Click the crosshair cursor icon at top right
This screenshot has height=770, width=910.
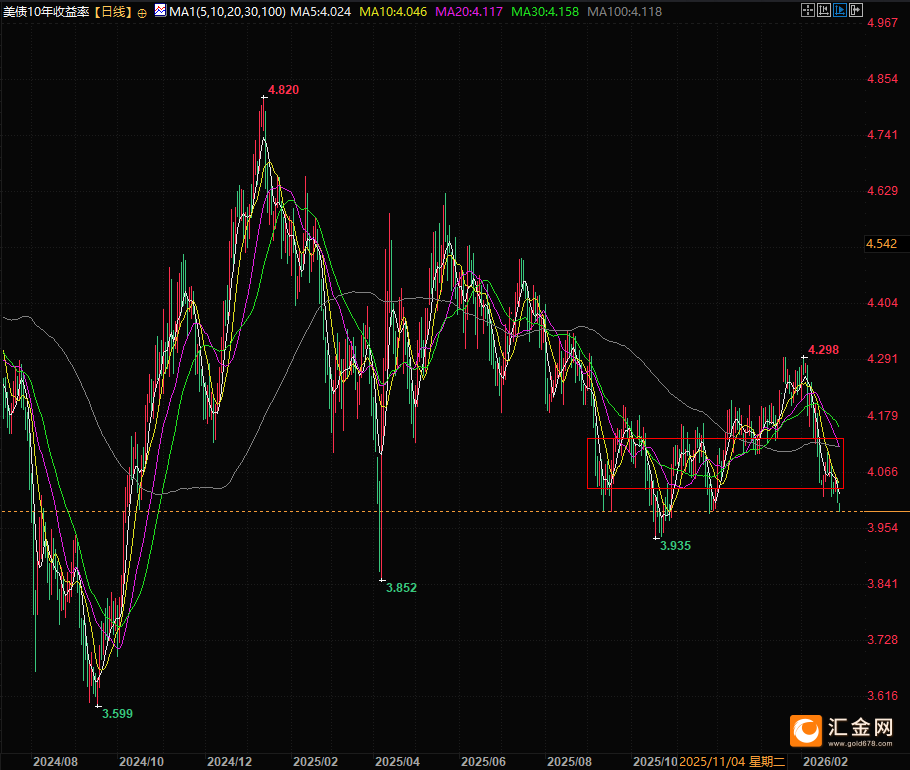pos(808,12)
